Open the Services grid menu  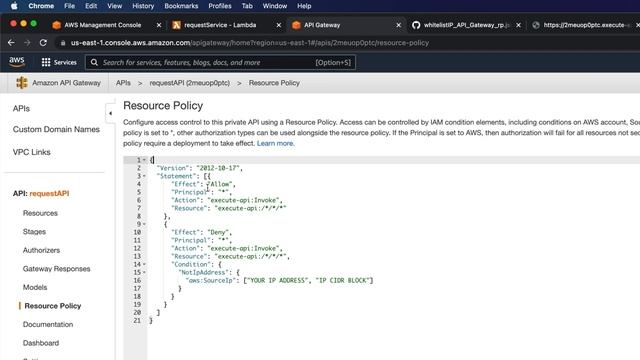click(59, 62)
